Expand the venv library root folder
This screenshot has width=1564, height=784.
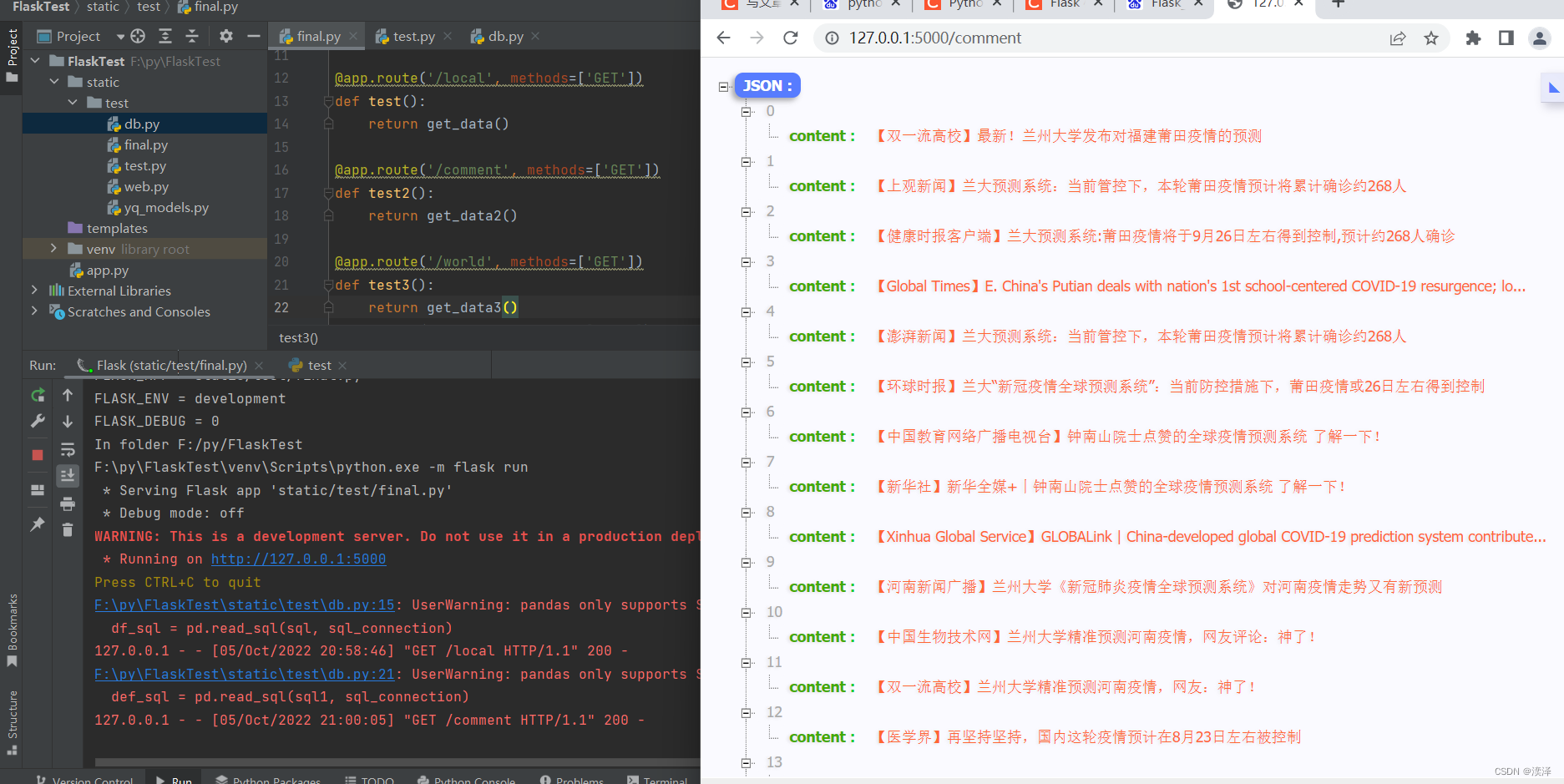[x=53, y=249]
